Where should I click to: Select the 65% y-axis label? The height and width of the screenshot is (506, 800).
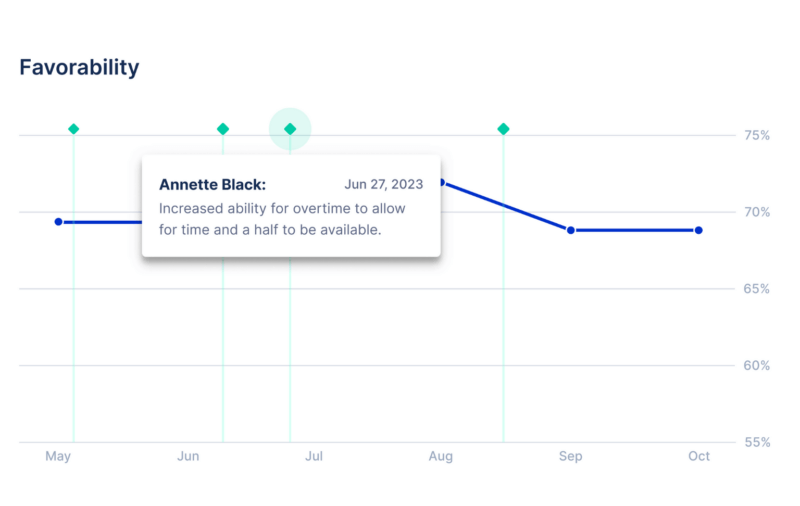coord(757,289)
